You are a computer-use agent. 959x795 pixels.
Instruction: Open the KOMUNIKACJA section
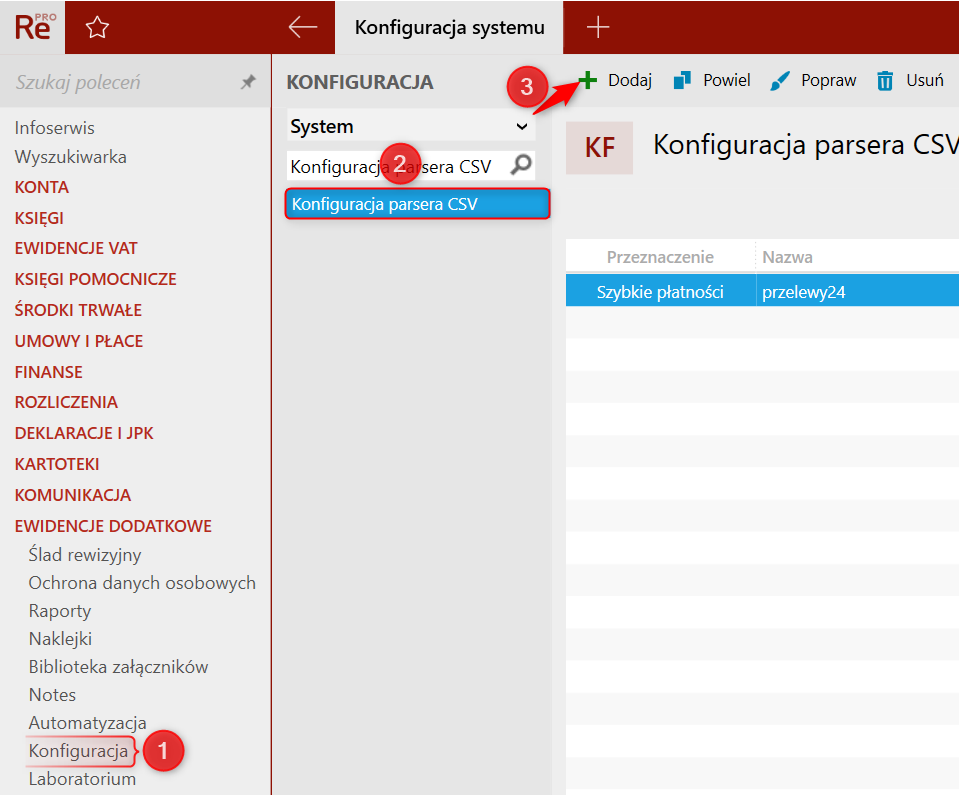pos(73,495)
